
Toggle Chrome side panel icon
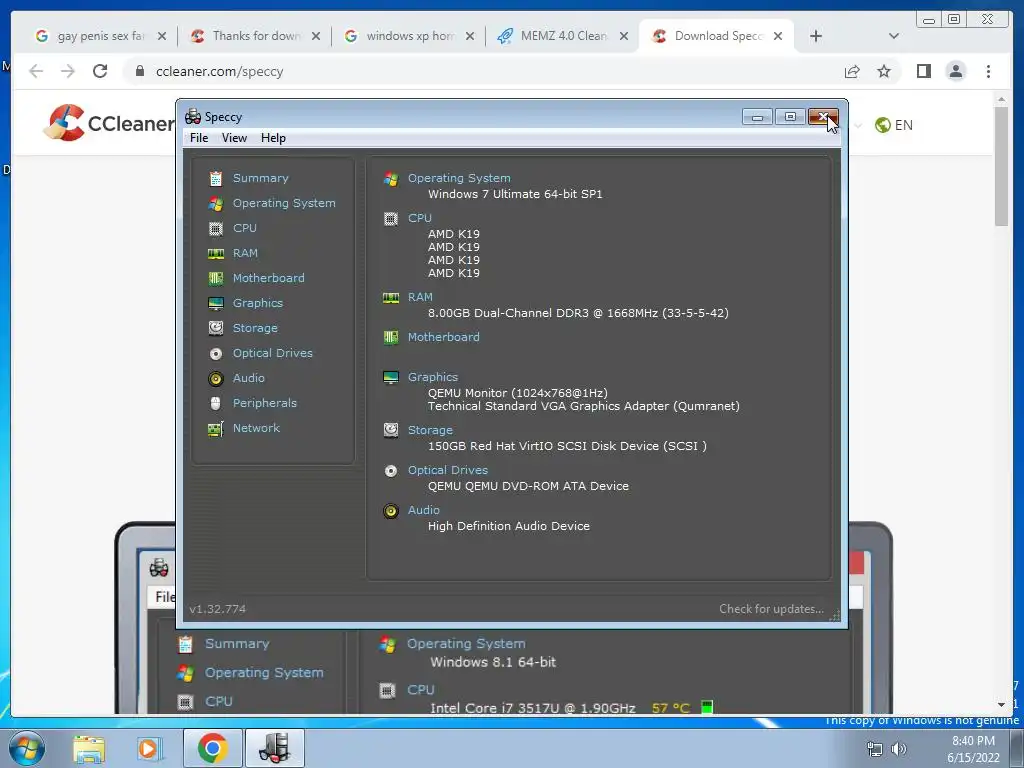coord(923,71)
